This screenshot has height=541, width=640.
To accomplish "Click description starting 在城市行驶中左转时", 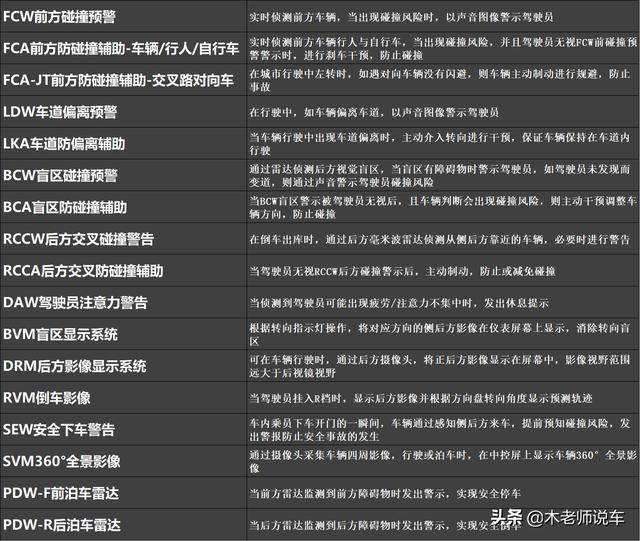I will 440,80.
